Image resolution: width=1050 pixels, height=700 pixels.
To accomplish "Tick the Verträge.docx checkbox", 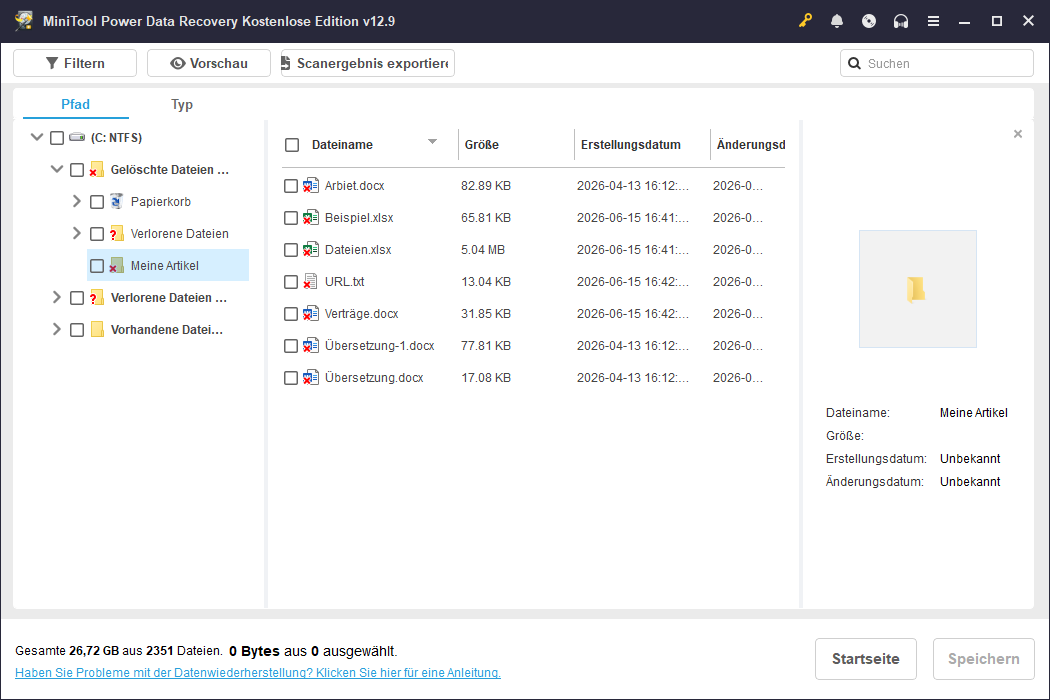I will [291, 314].
